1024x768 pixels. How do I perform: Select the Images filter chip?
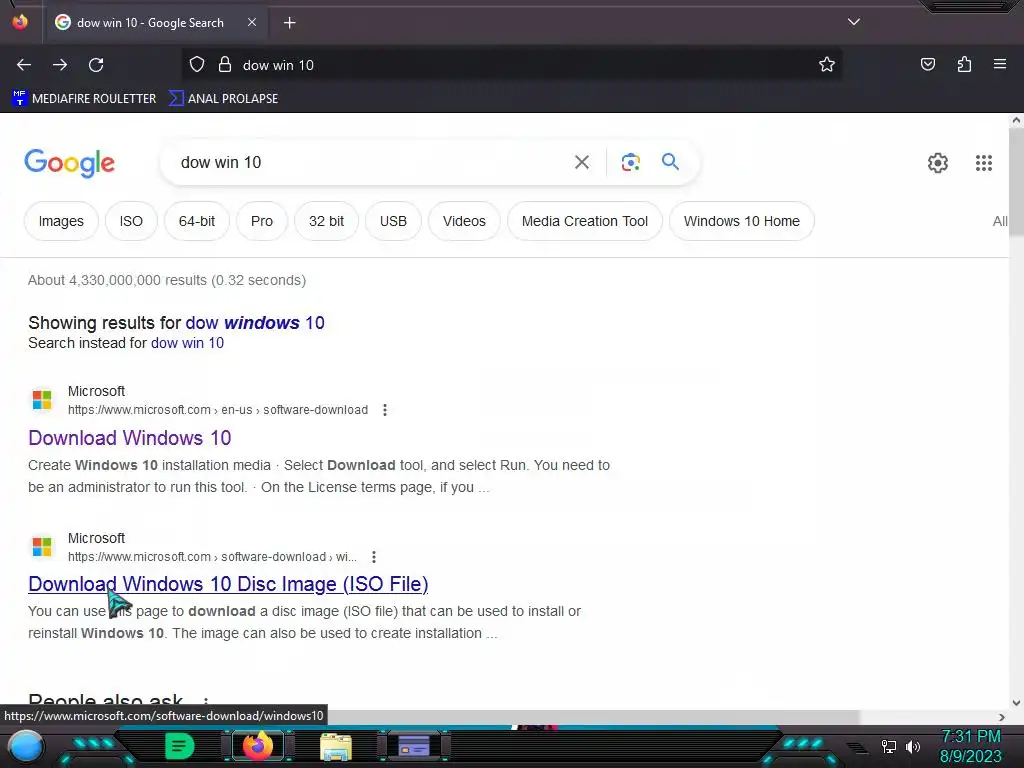tap(61, 221)
